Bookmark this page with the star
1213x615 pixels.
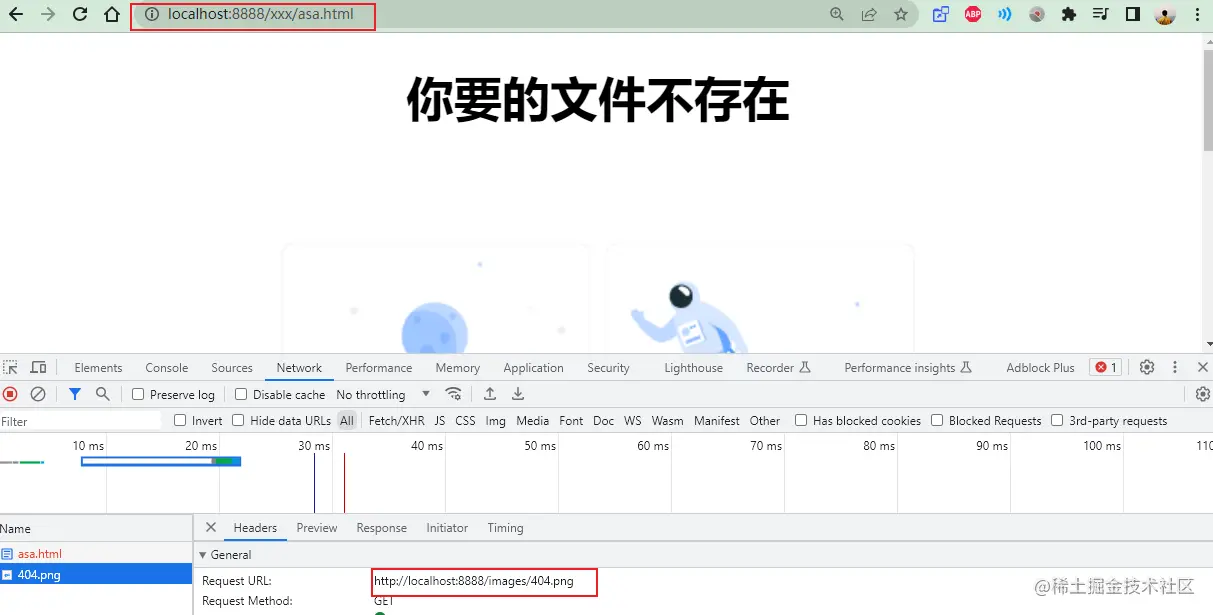tap(901, 15)
